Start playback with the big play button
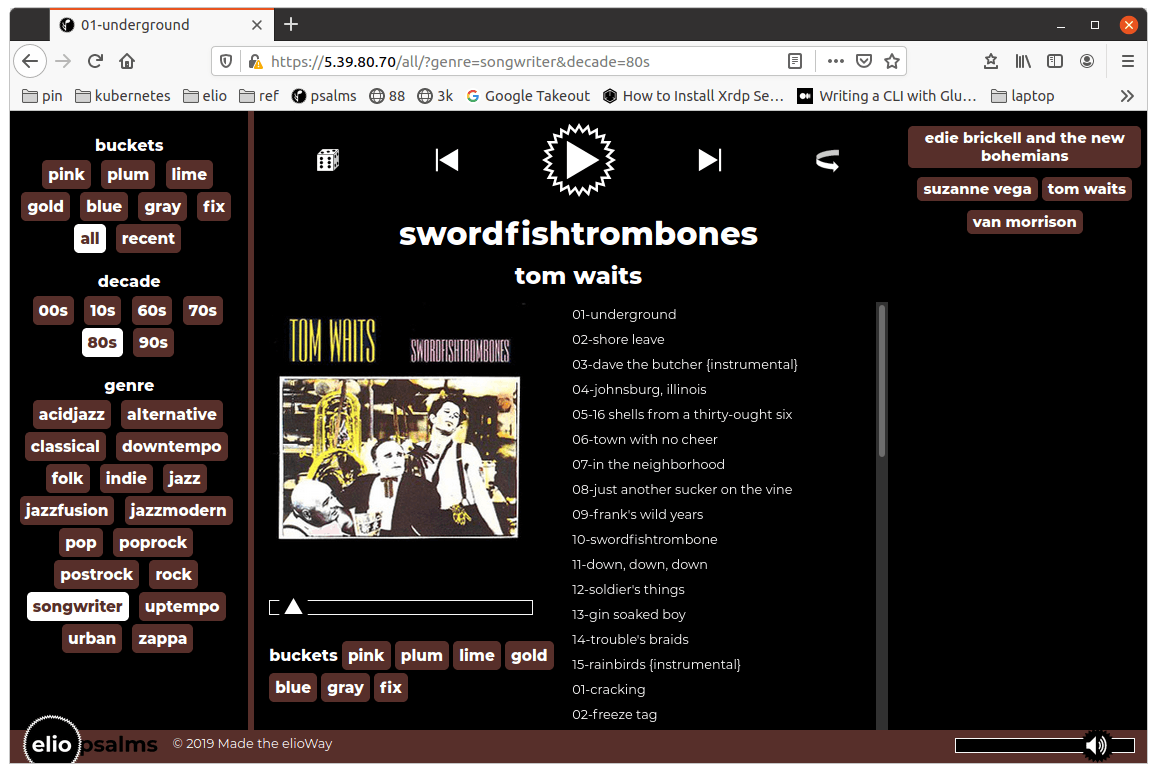The height and width of the screenshot is (773, 1157). (579, 160)
